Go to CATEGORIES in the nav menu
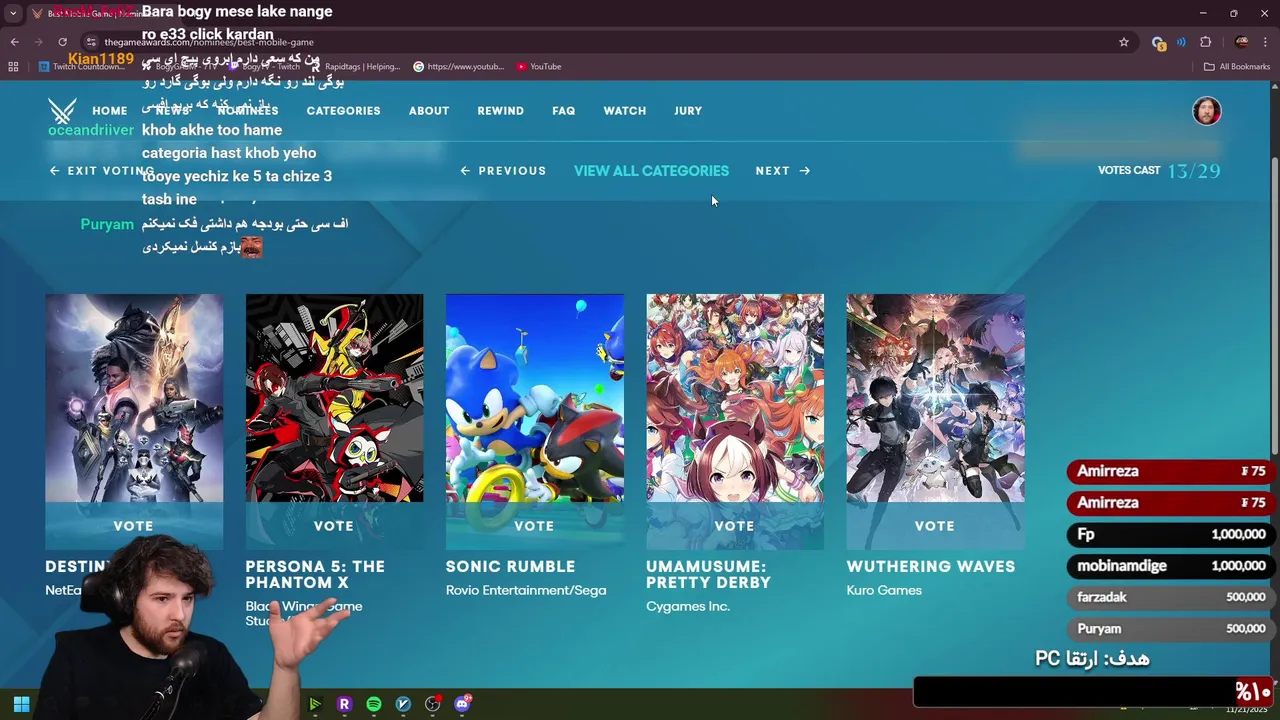Image resolution: width=1280 pixels, height=720 pixels. 343,111
